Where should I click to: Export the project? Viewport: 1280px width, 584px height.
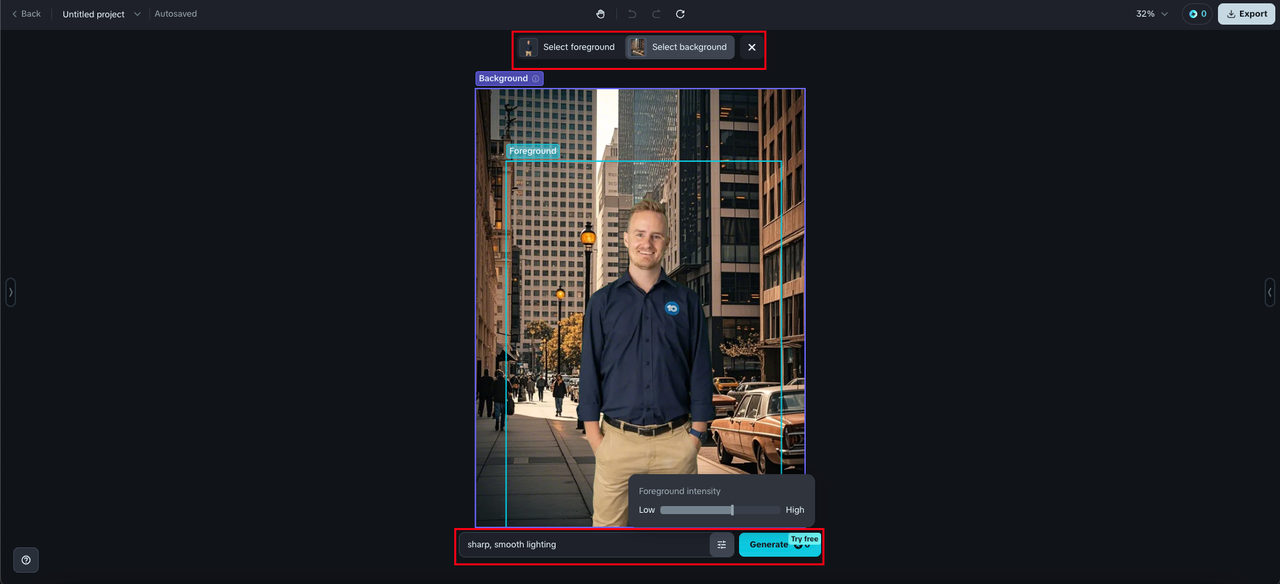point(1246,14)
